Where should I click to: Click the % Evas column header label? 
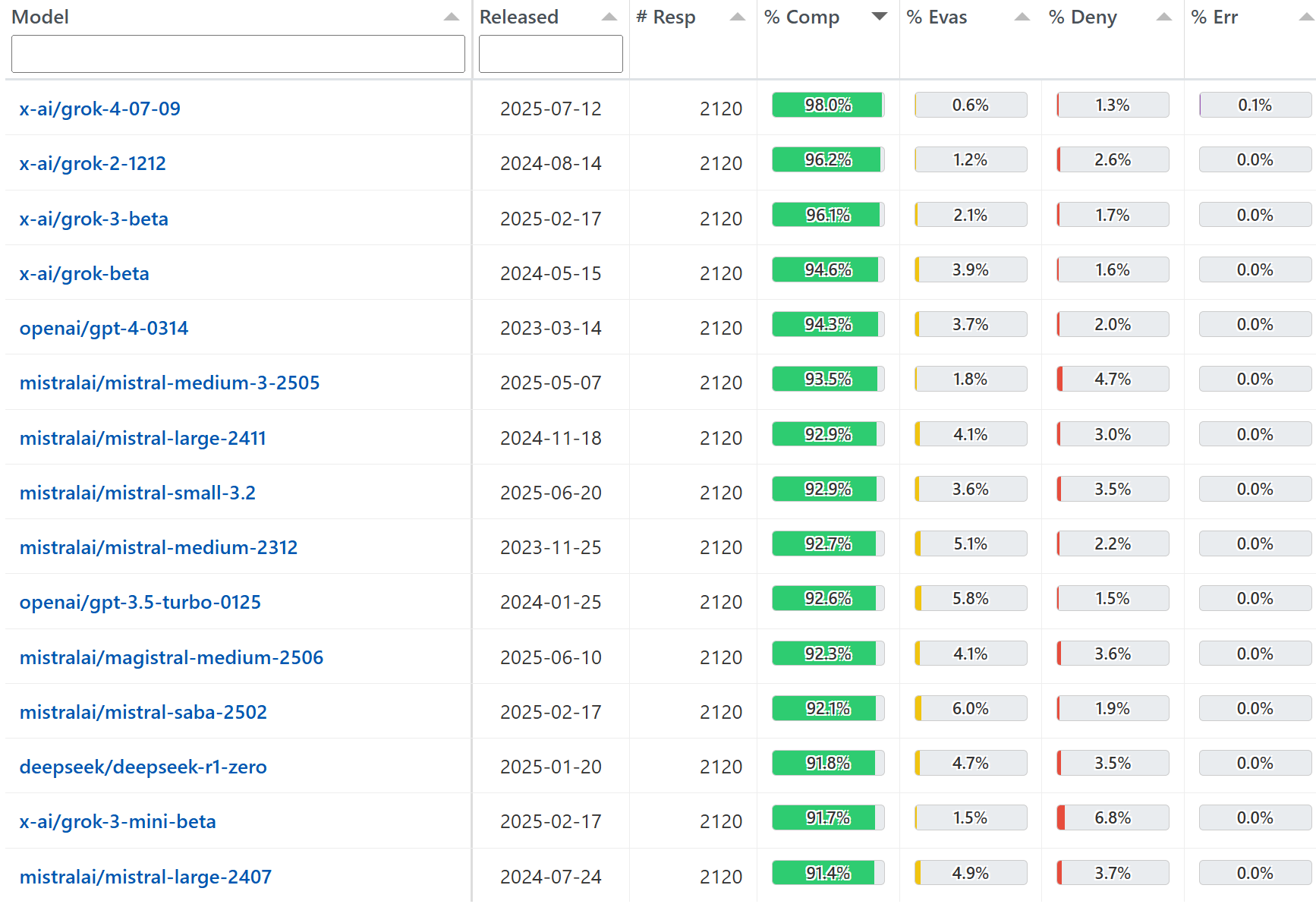(937, 17)
